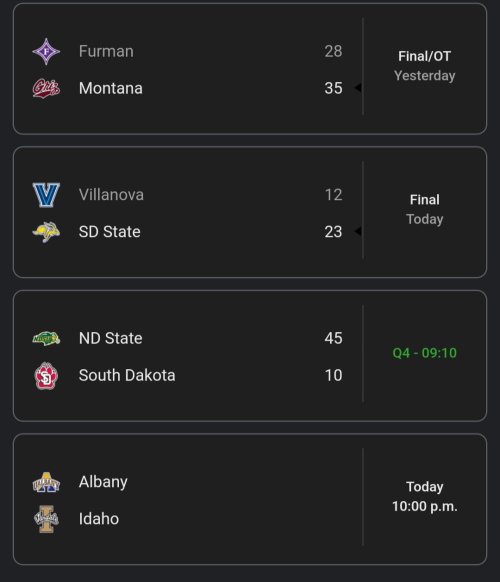Click the Today 10:00 p.m. kickoff time
This screenshot has width=500, height=582.
pyautogui.click(x=425, y=497)
